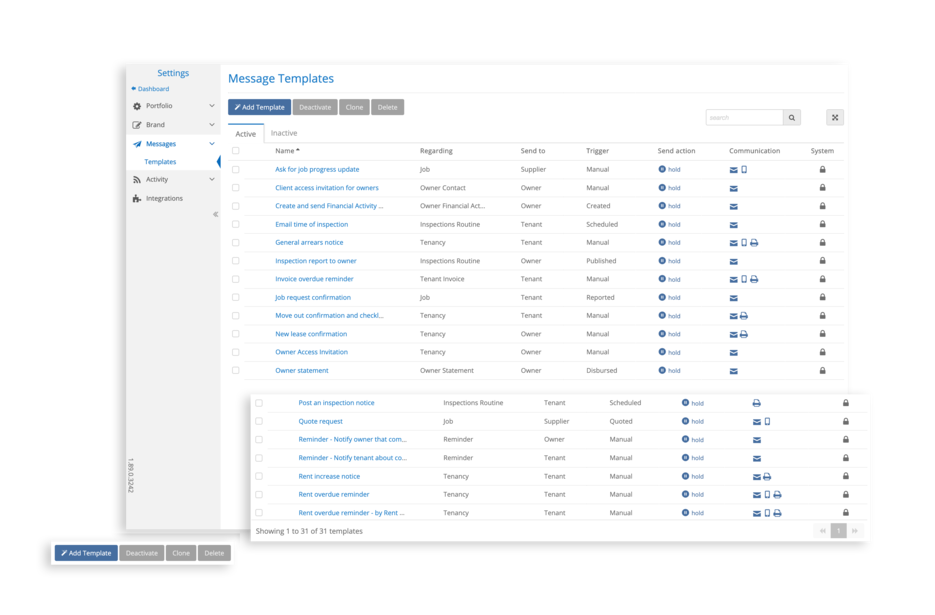Go to page 1 in pagination

(x=838, y=531)
